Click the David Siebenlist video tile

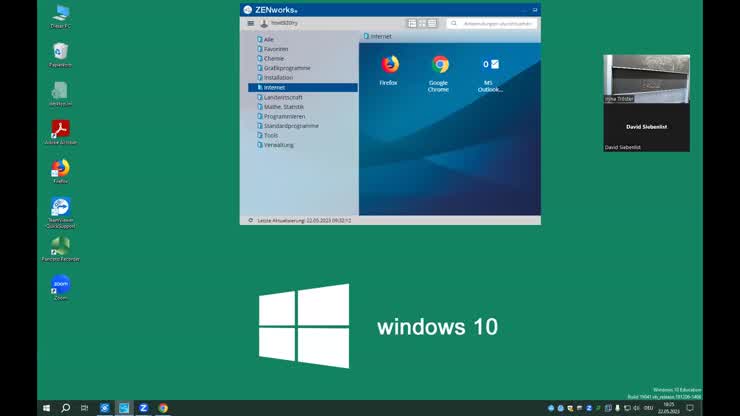click(x=647, y=127)
